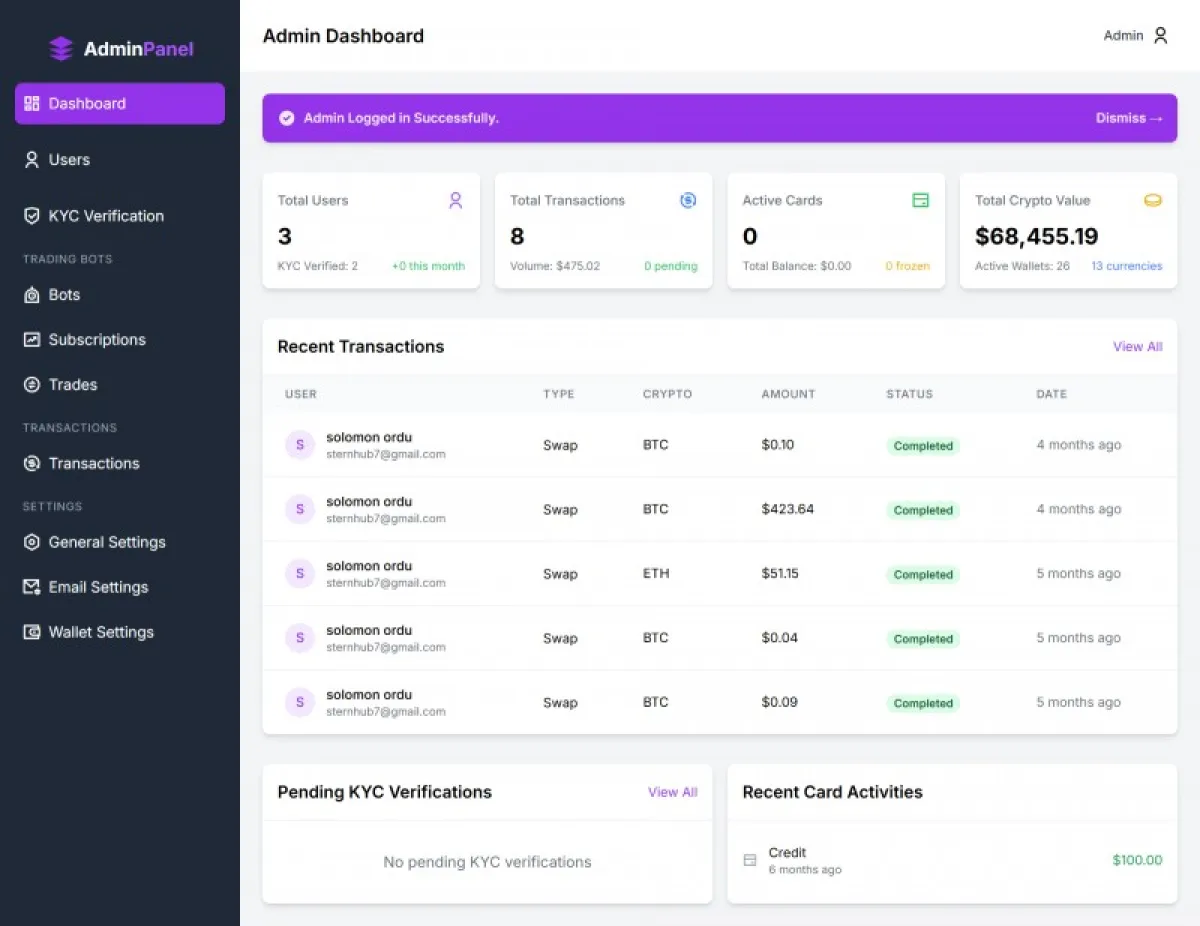The height and width of the screenshot is (926, 1200).
Task: Click the Total Users person icon
Action: [x=455, y=200]
